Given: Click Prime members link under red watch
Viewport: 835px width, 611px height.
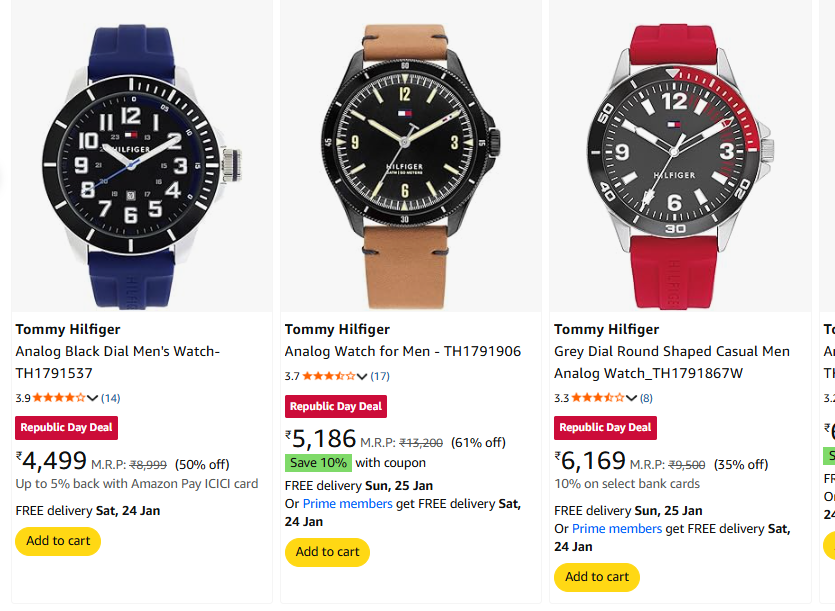Looking at the screenshot, I should 617,529.
